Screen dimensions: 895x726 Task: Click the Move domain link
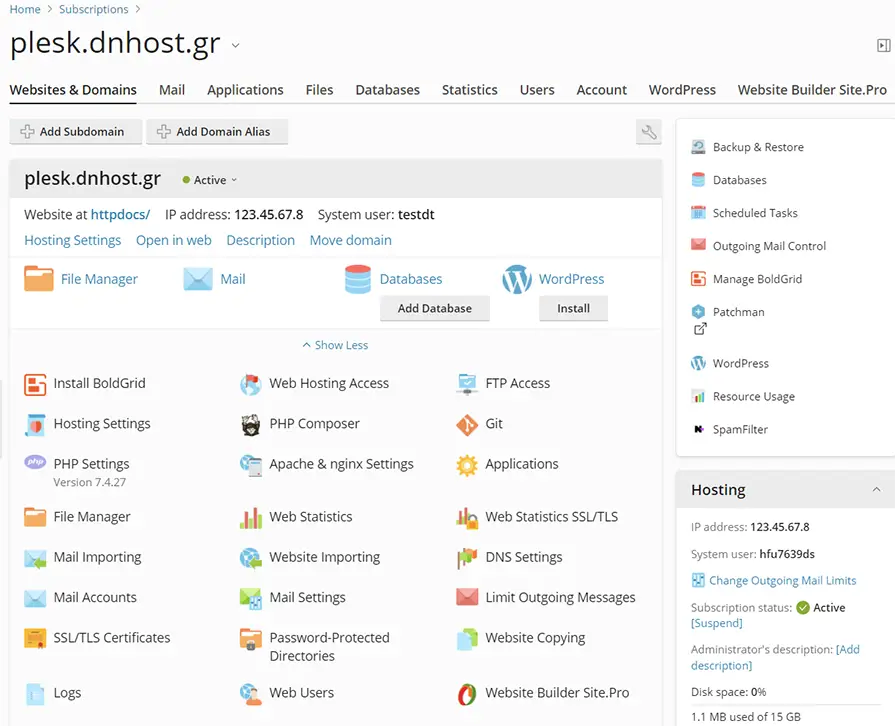[350, 240]
